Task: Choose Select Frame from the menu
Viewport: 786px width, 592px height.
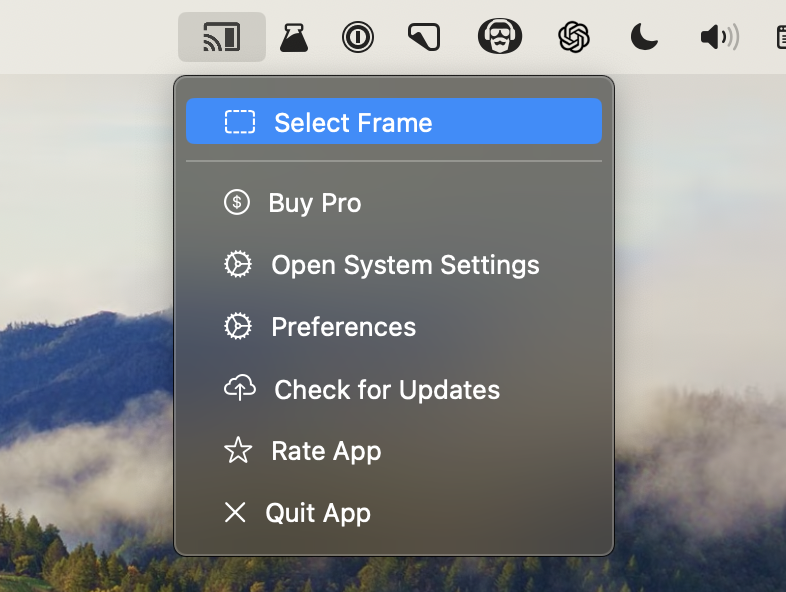Action: coord(394,121)
